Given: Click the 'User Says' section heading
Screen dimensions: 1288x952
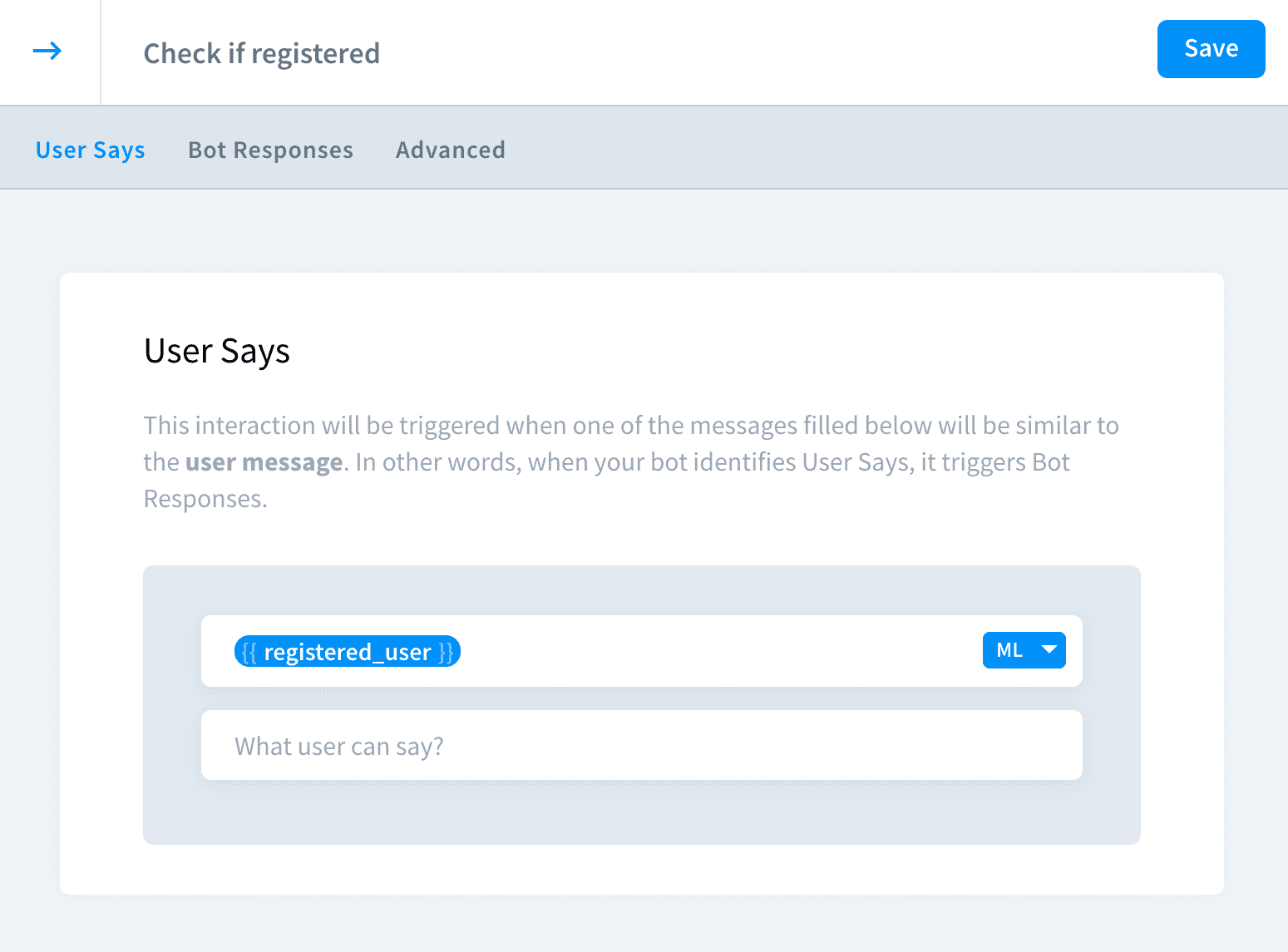Looking at the screenshot, I should tap(216, 351).
